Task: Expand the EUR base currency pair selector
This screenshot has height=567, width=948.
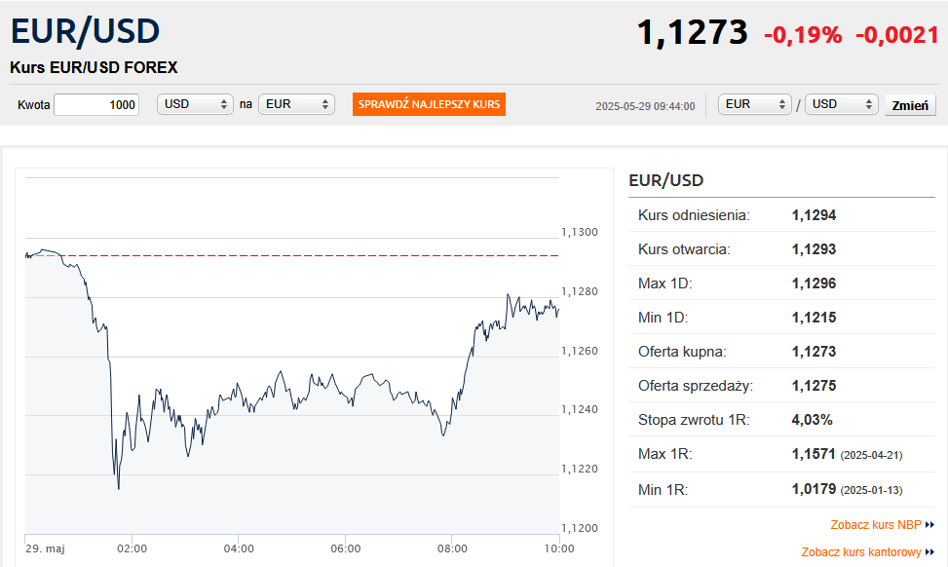Action: (755, 105)
